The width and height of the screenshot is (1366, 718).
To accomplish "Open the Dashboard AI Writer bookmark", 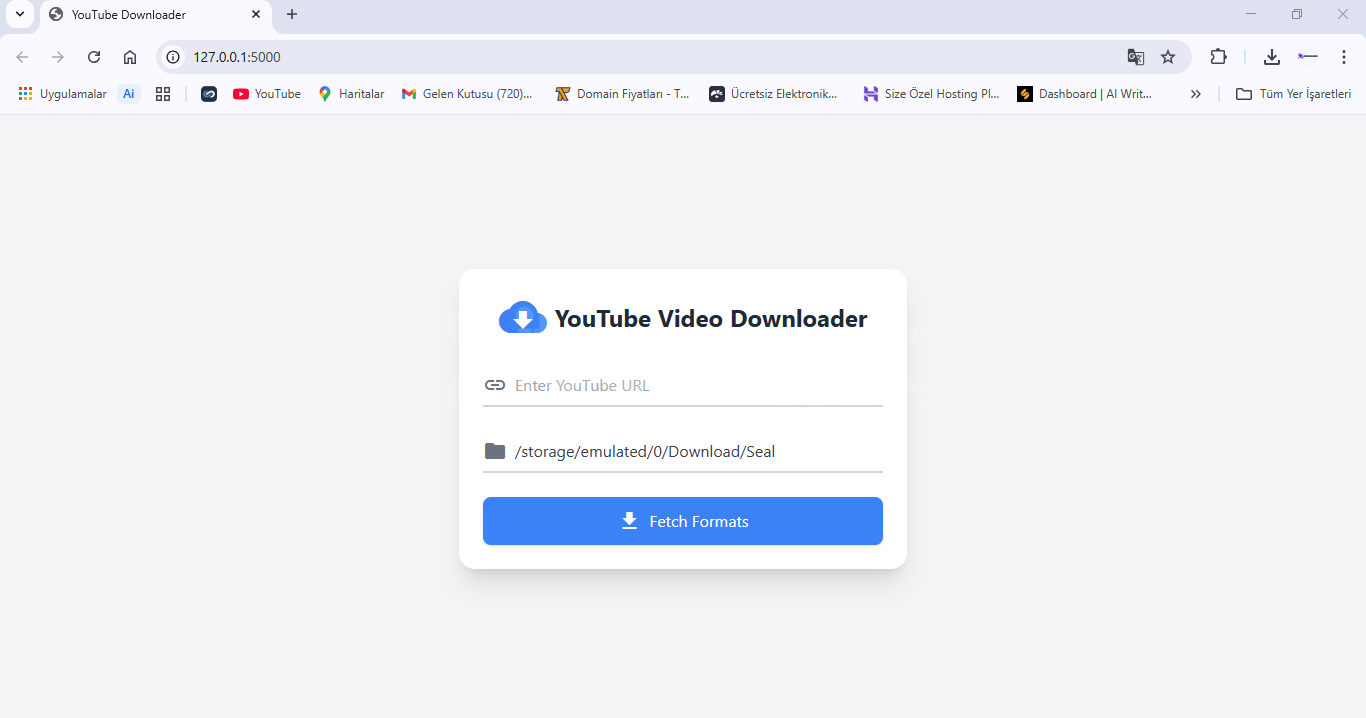I will coord(1085,94).
